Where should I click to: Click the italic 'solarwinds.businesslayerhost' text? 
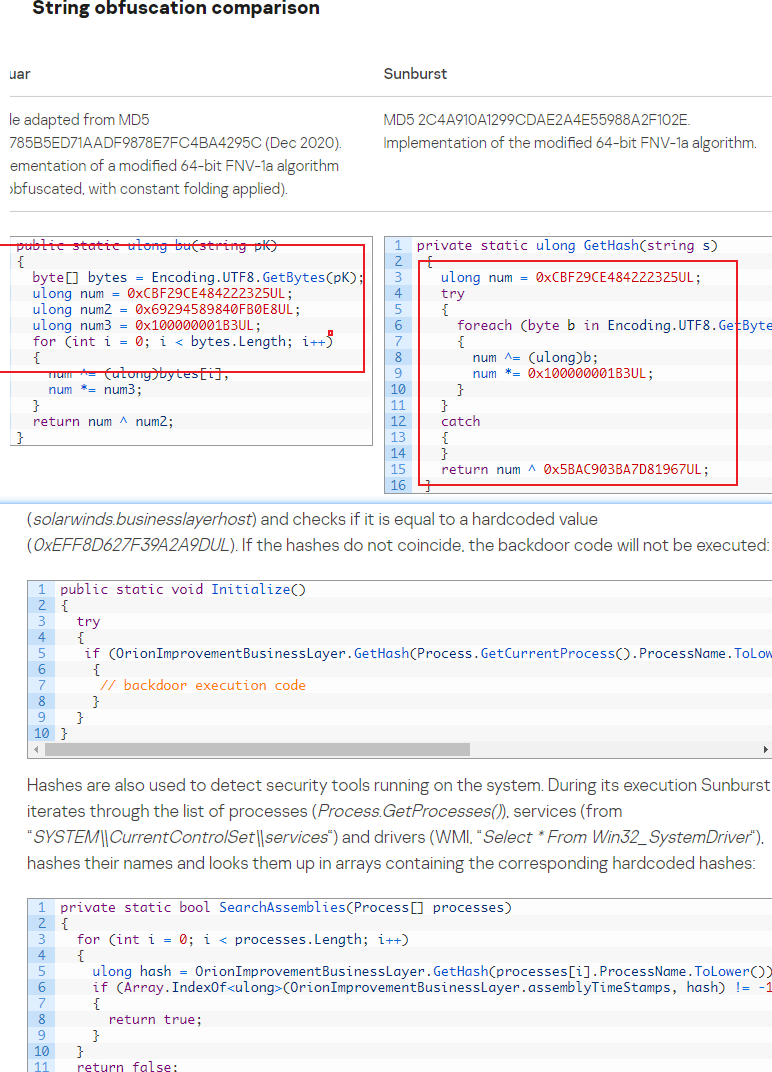(x=142, y=519)
